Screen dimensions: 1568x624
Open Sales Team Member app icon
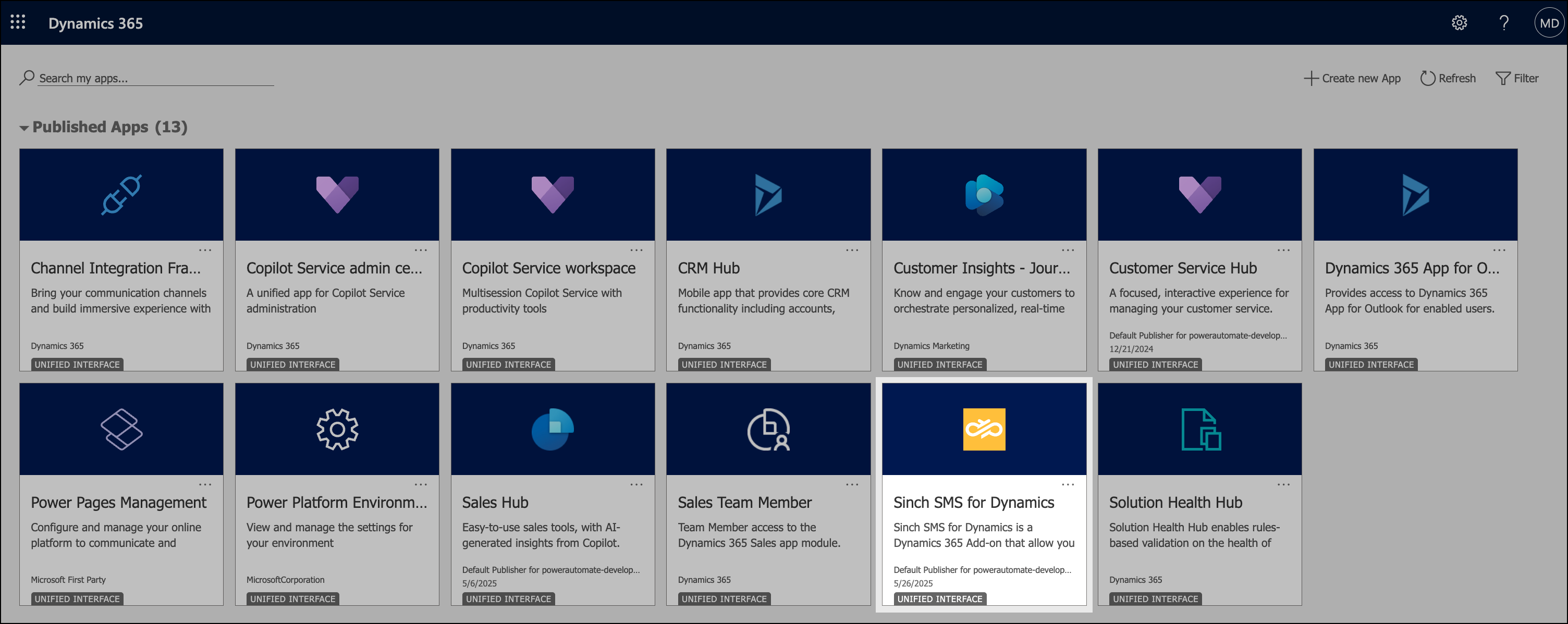click(768, 429)
